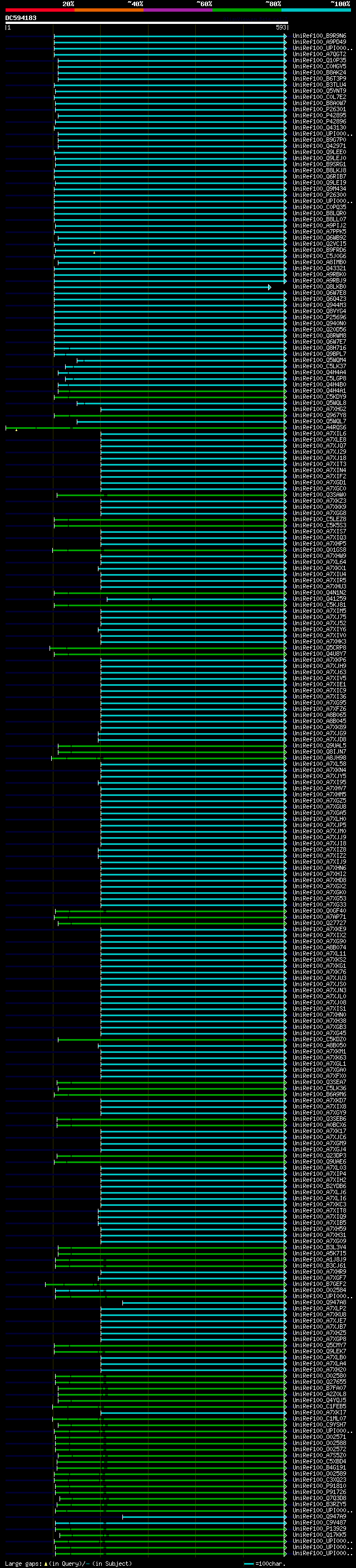Viewport: 356px width, 1568px height.
Task: Select hit label UniRef100_C1FEB5
Action: pos(319,1406)
